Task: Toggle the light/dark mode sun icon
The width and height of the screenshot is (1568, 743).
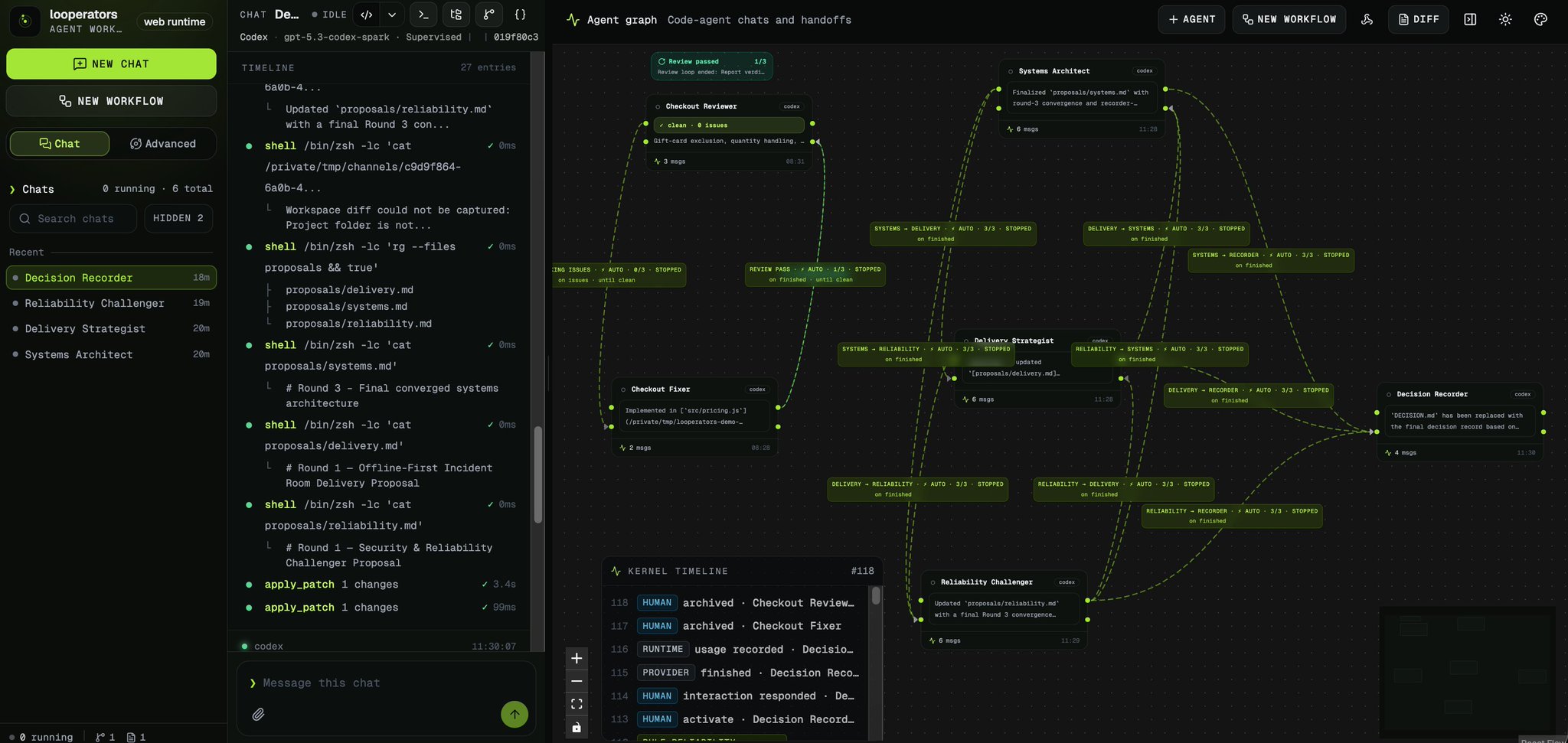Action: click(x=1505, y=19)
